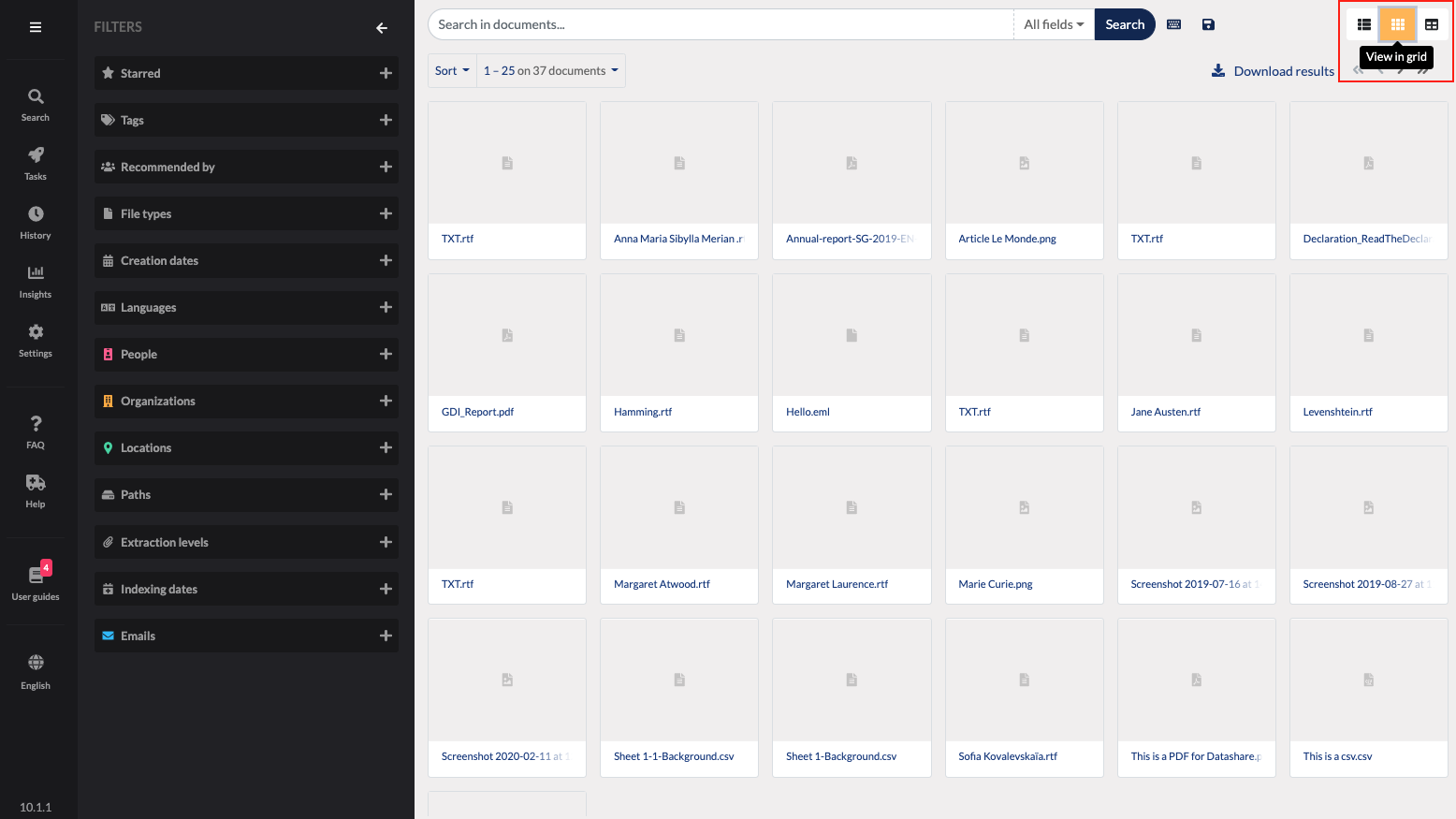Save the current search with the floppy disk icon
Viewport: 1456px width, 819px height.
click(1208, 24)
